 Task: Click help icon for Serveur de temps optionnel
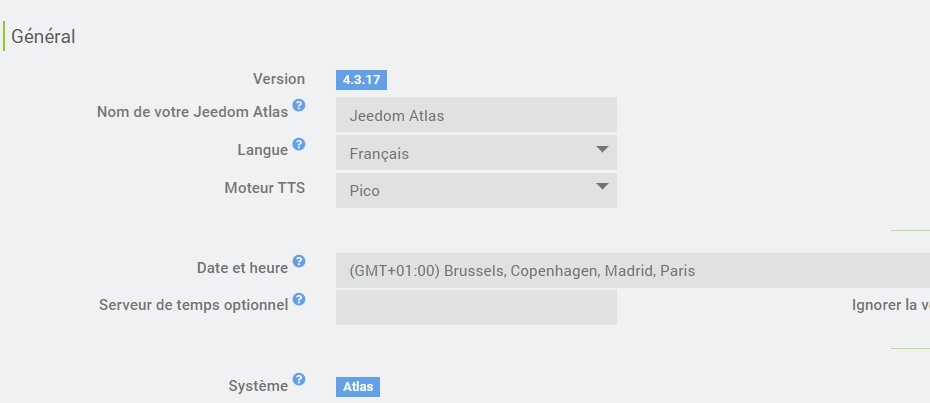tap(299, 299)
